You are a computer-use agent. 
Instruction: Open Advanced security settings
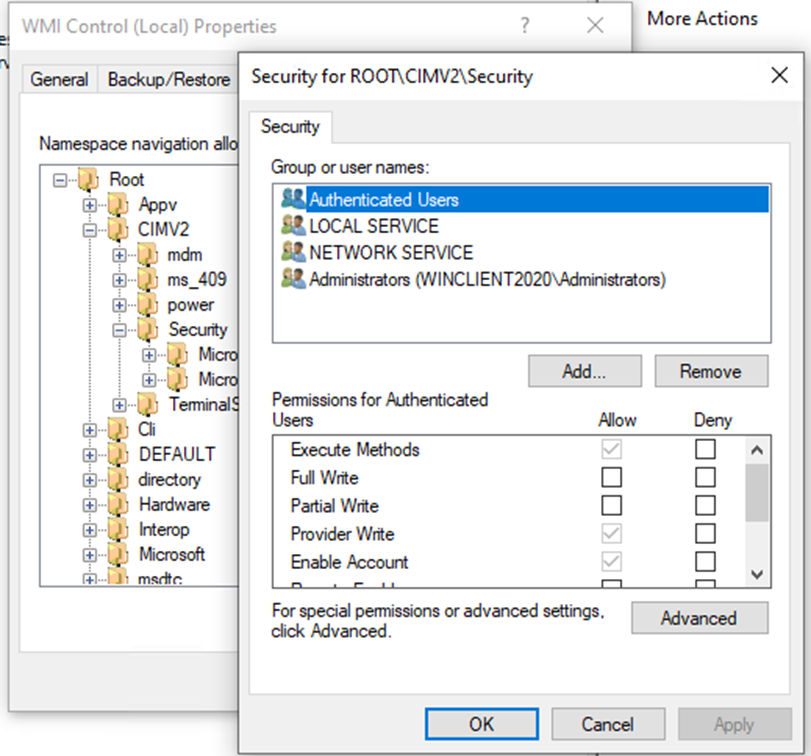pos(698,618)
